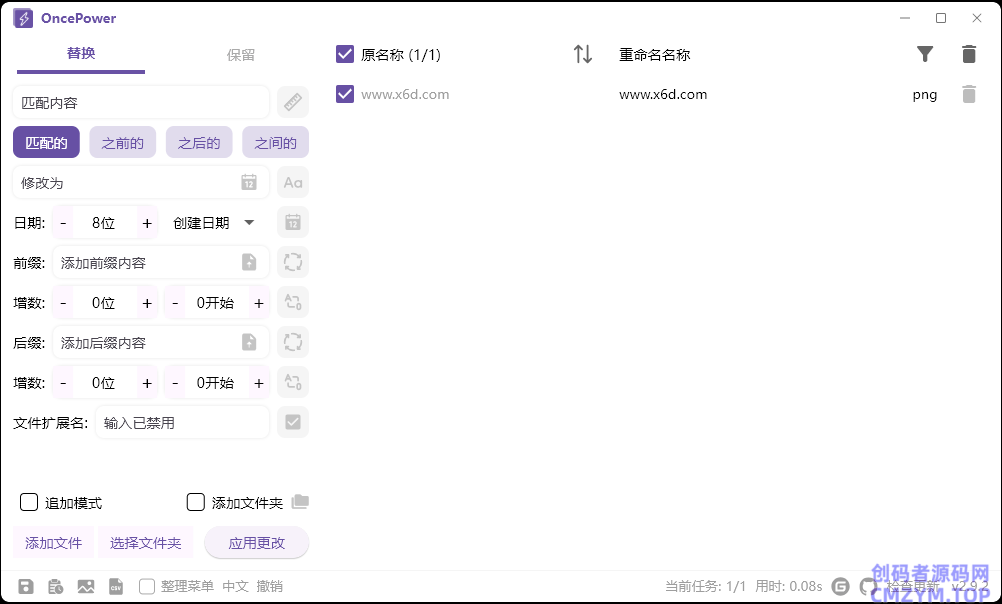Open the 创建日期 date type dropdown

point(214,223)
